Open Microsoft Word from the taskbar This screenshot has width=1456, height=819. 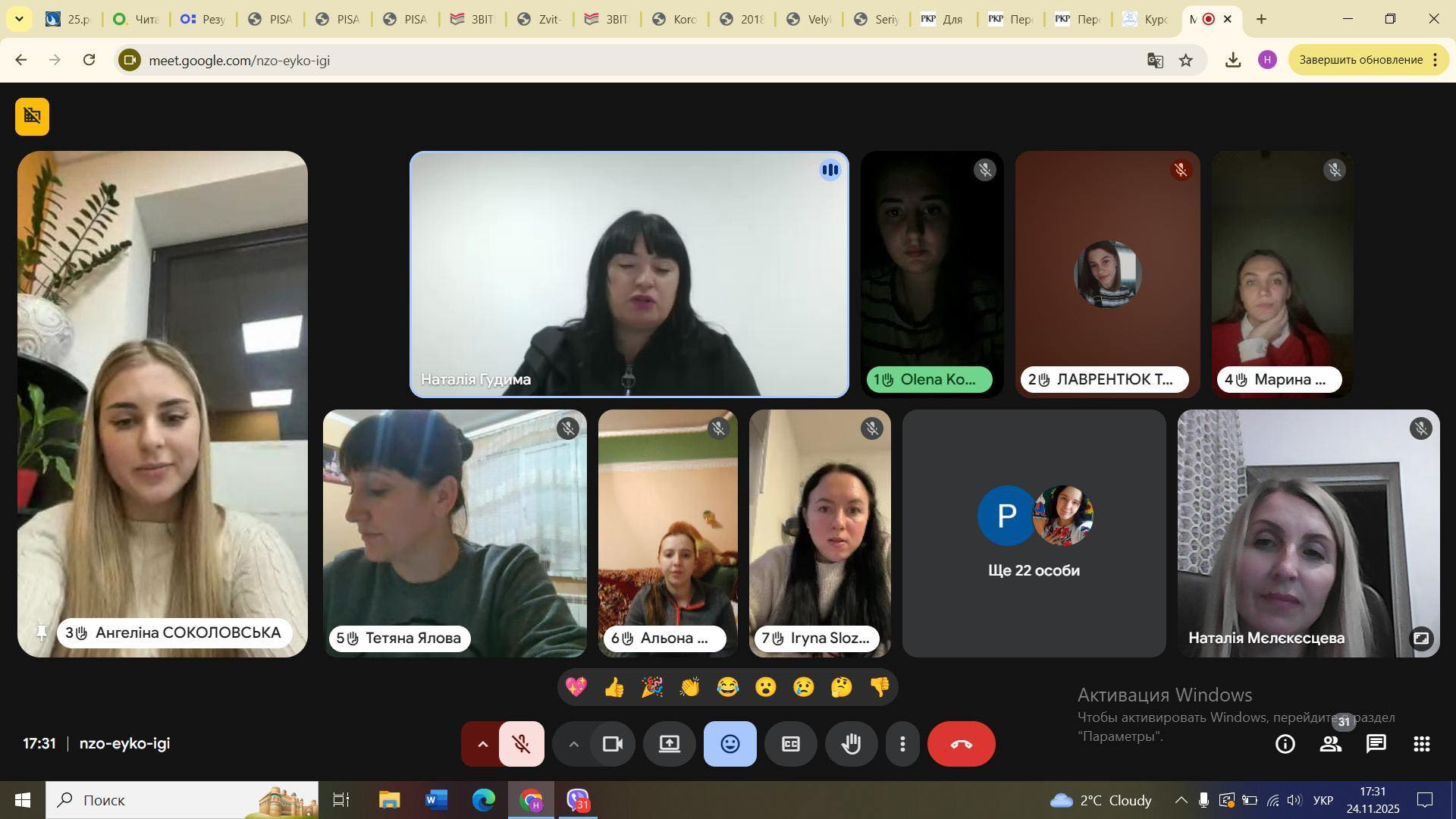tap(437, 800)
